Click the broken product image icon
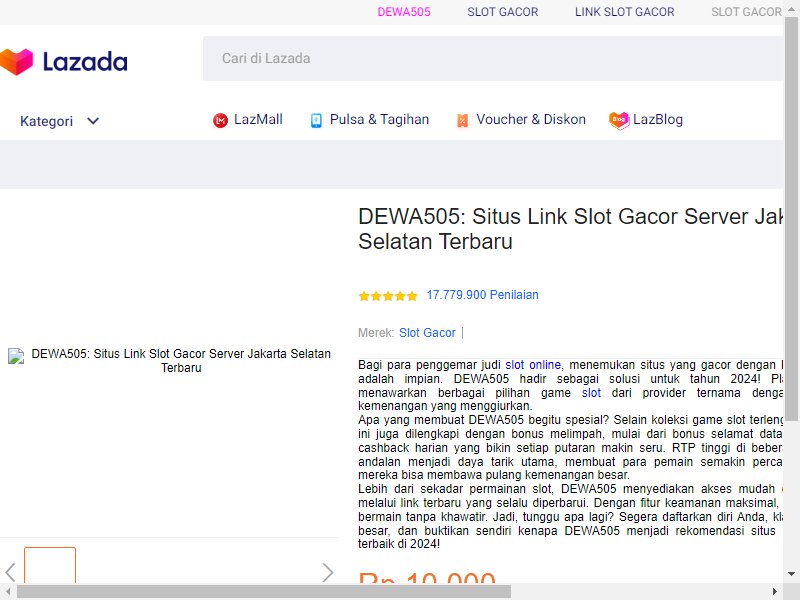The height and width of the screenshot is (600, 800). 16,356
